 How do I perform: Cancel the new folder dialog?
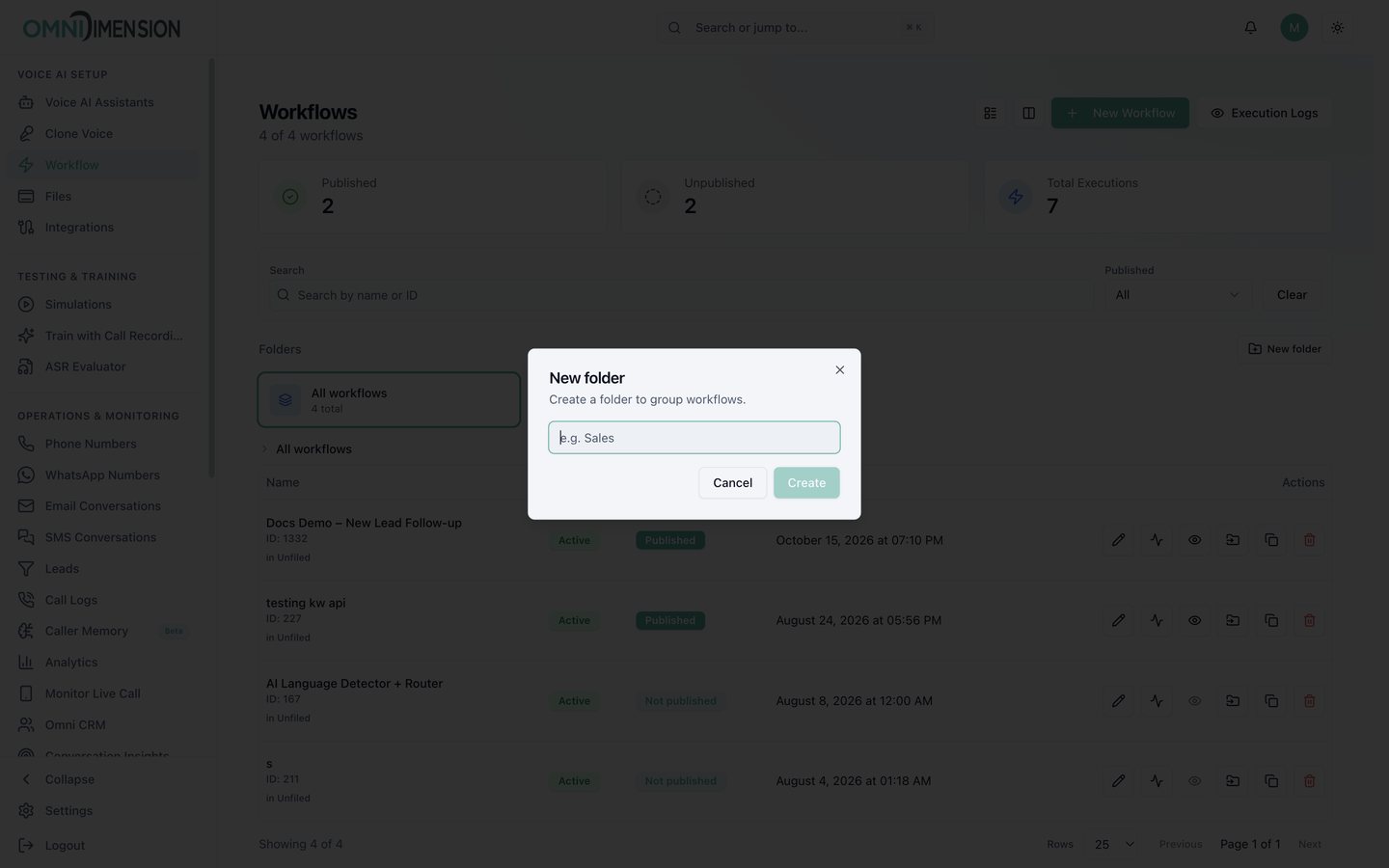[x=732, y=483]
